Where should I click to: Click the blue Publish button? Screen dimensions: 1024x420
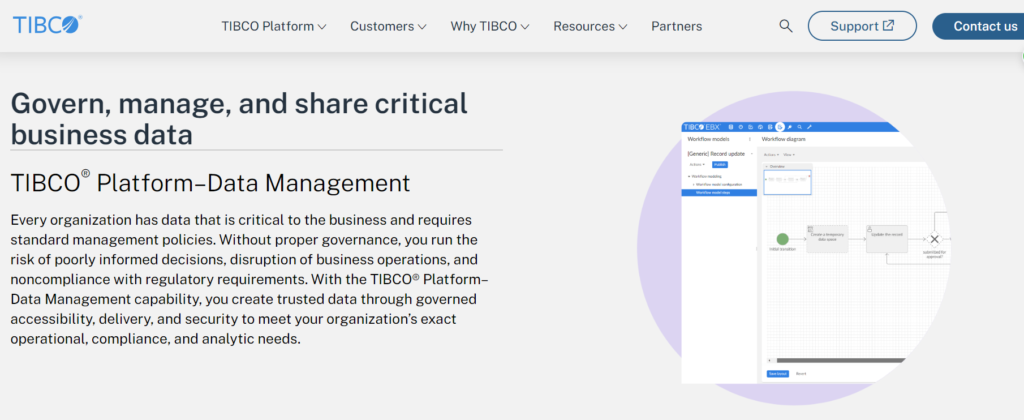coord(720,165)
